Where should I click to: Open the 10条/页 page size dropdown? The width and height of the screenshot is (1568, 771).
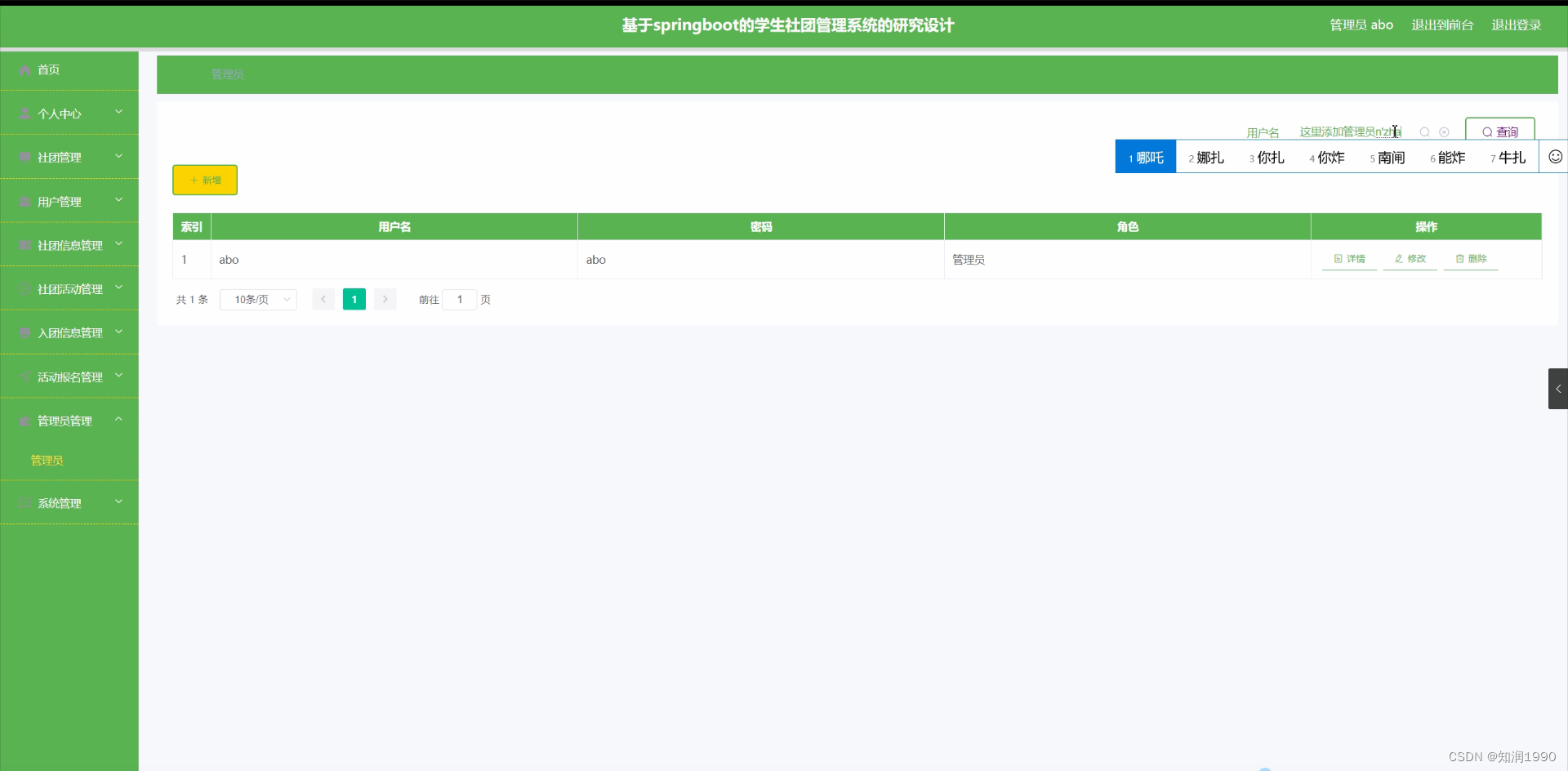[x=258, y=299]
